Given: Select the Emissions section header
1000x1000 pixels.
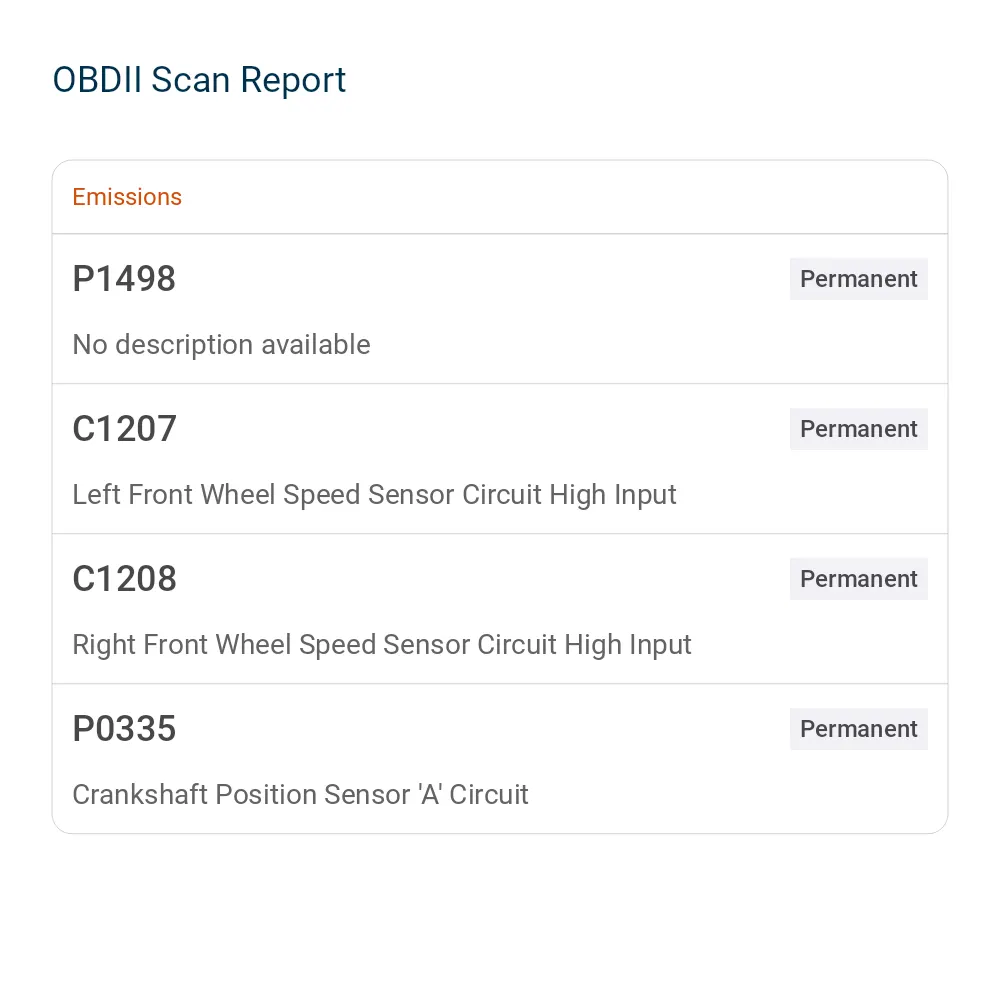Looking at the screenshot, I should [127, 197].
